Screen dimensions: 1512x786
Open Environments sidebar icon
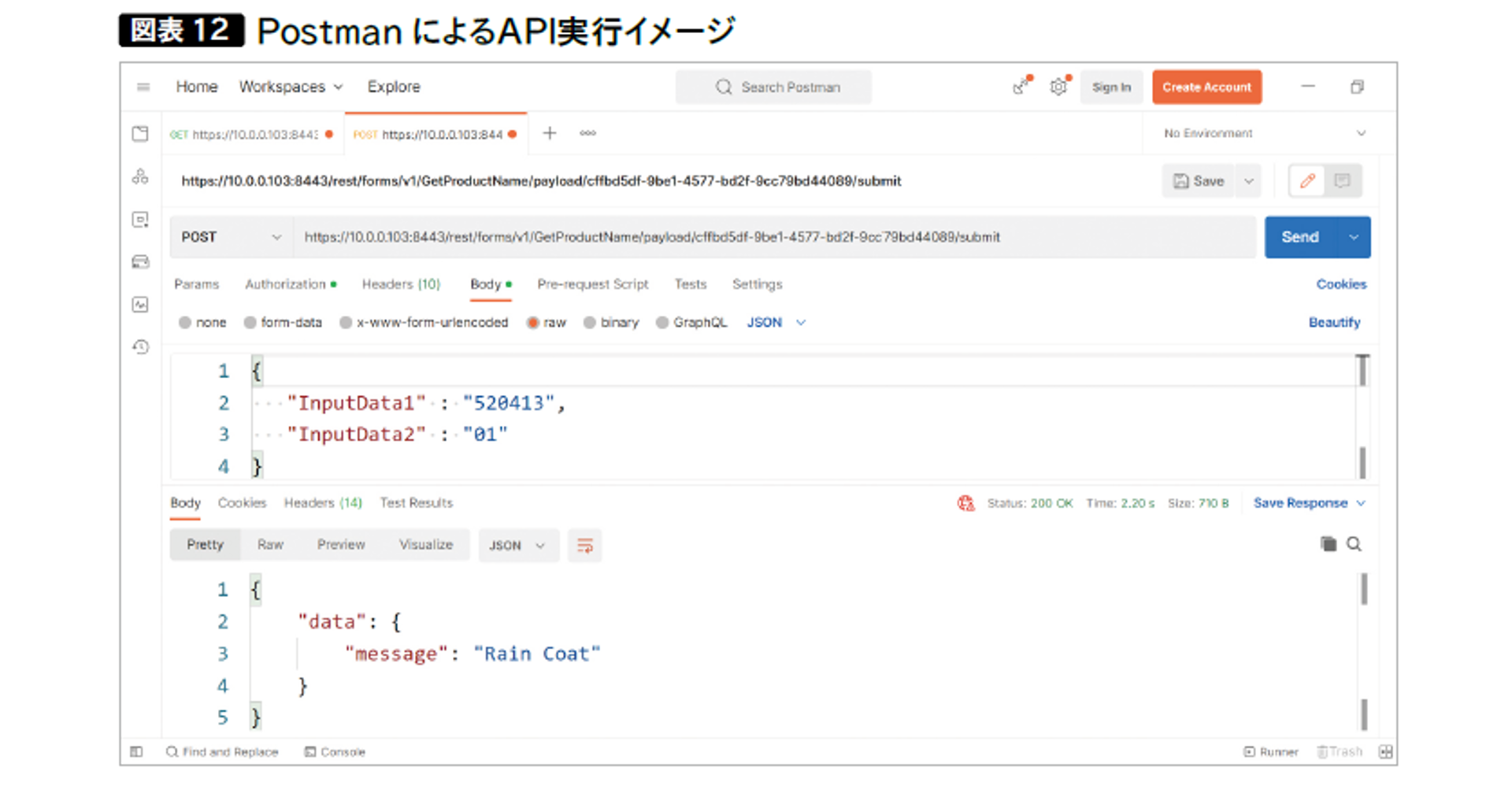point(140,220)
